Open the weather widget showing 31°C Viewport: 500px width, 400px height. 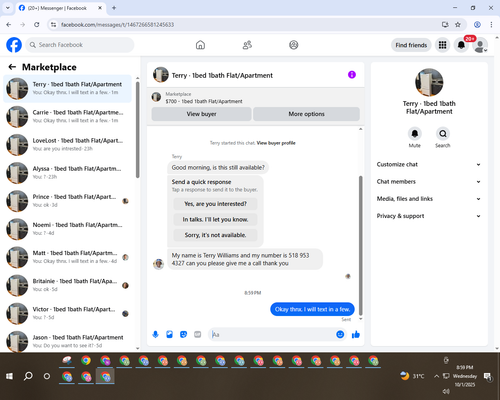(413, 376)
